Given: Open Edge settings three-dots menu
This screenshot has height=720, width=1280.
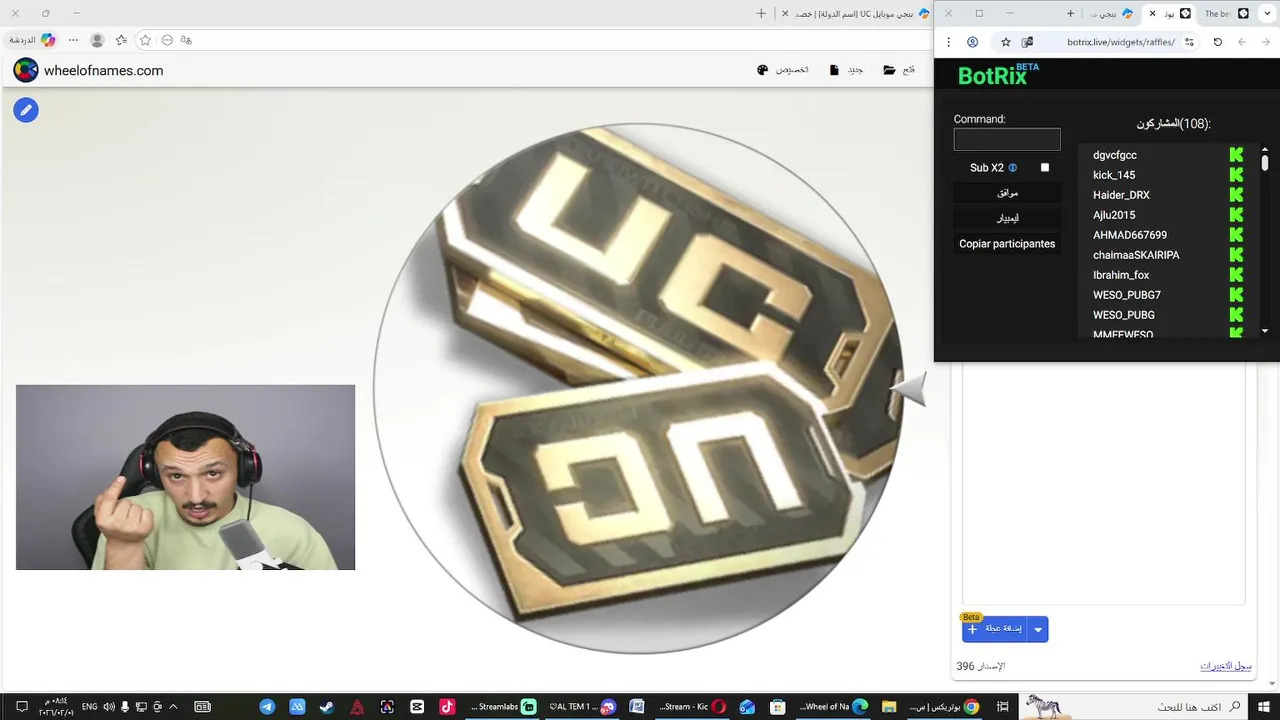Looking at the screenshot, I should 73,40.
